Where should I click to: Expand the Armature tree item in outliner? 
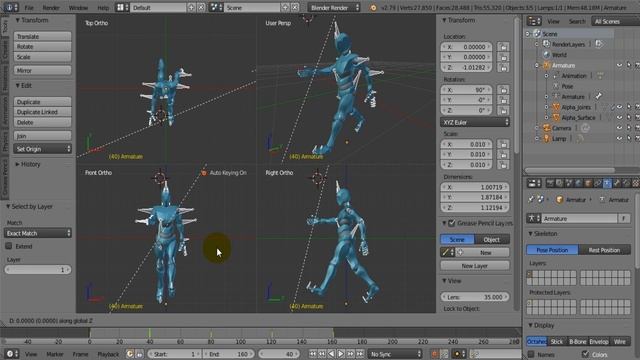[537, 65]
